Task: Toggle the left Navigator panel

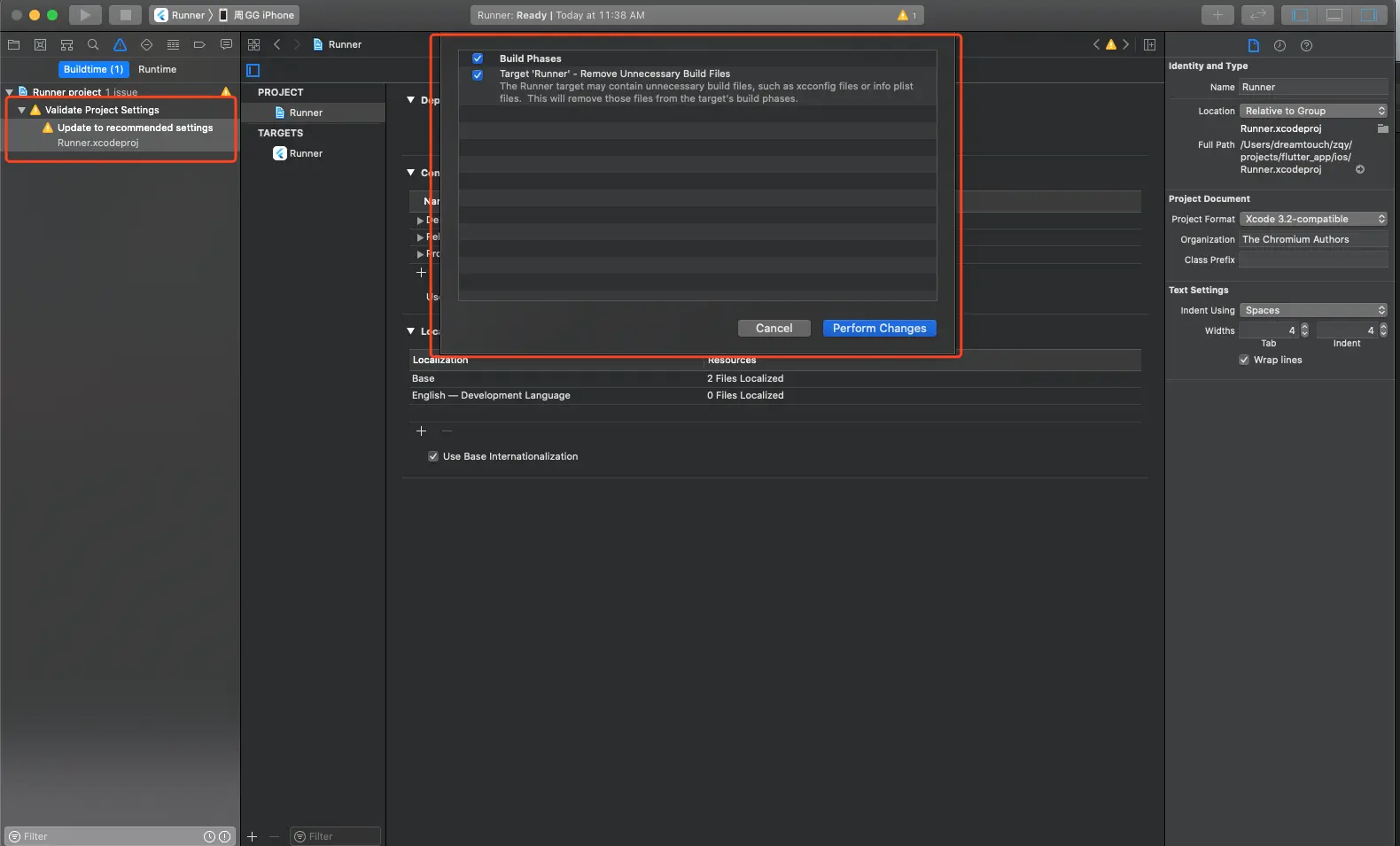Action: point(1300,15)
